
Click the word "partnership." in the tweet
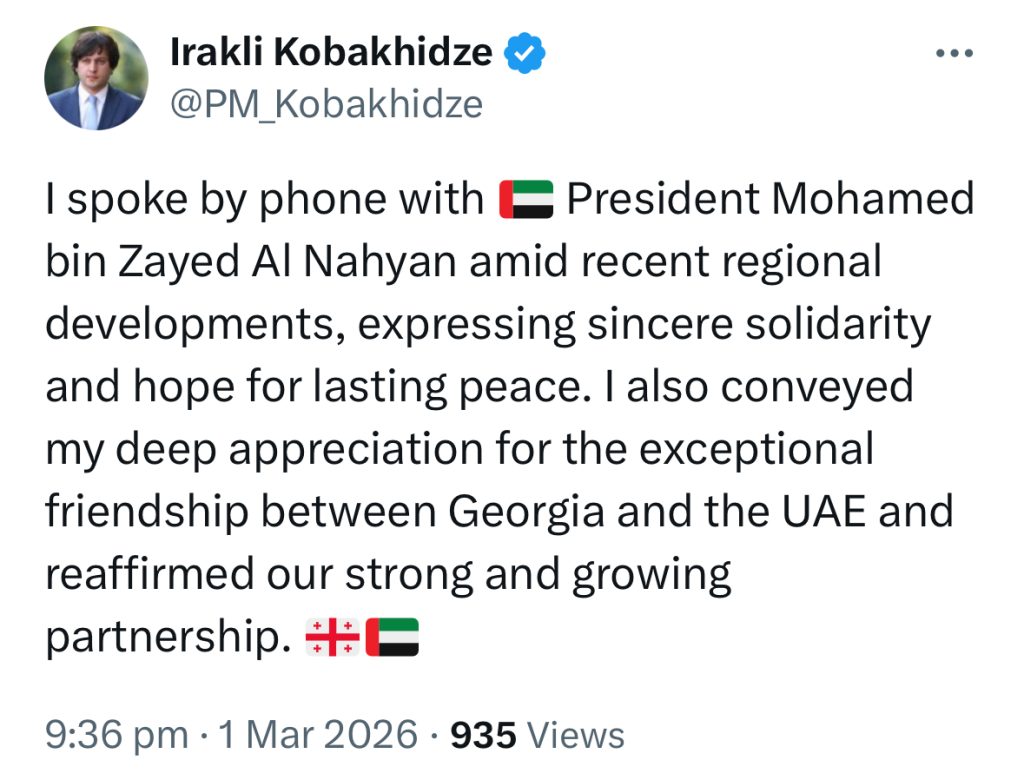pyautogui.click(x=168, y=638)
